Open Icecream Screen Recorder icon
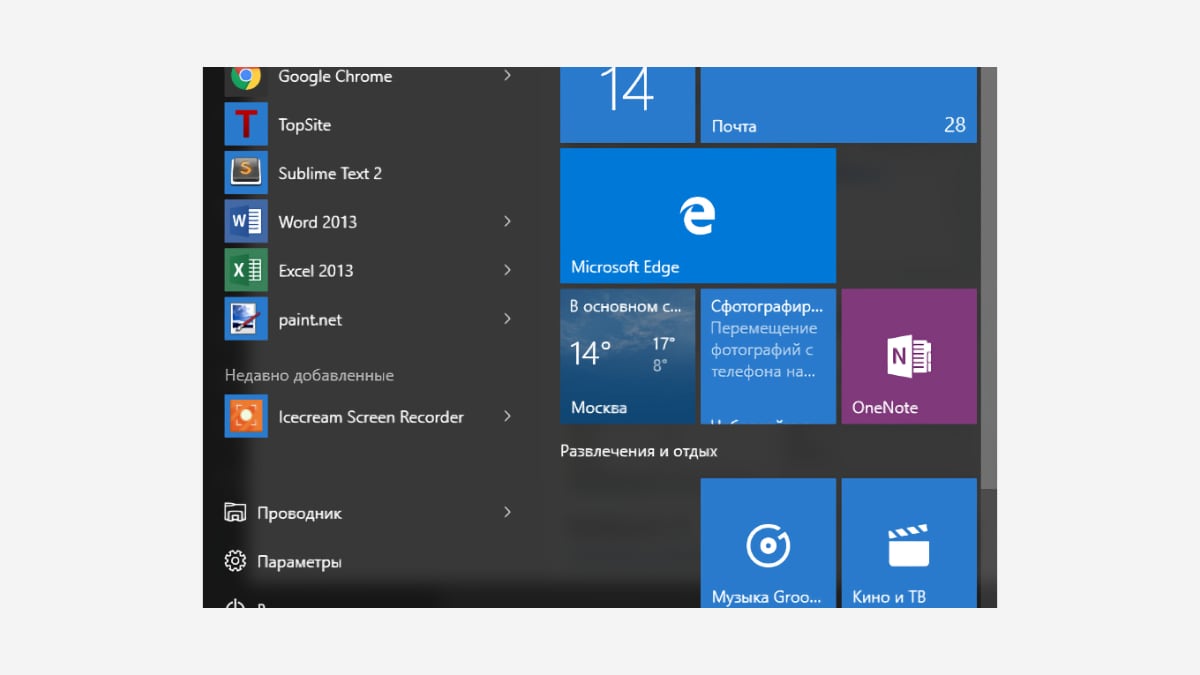Image resolution: width=1200 pixels, height=675 pixels. pos(246,416)
